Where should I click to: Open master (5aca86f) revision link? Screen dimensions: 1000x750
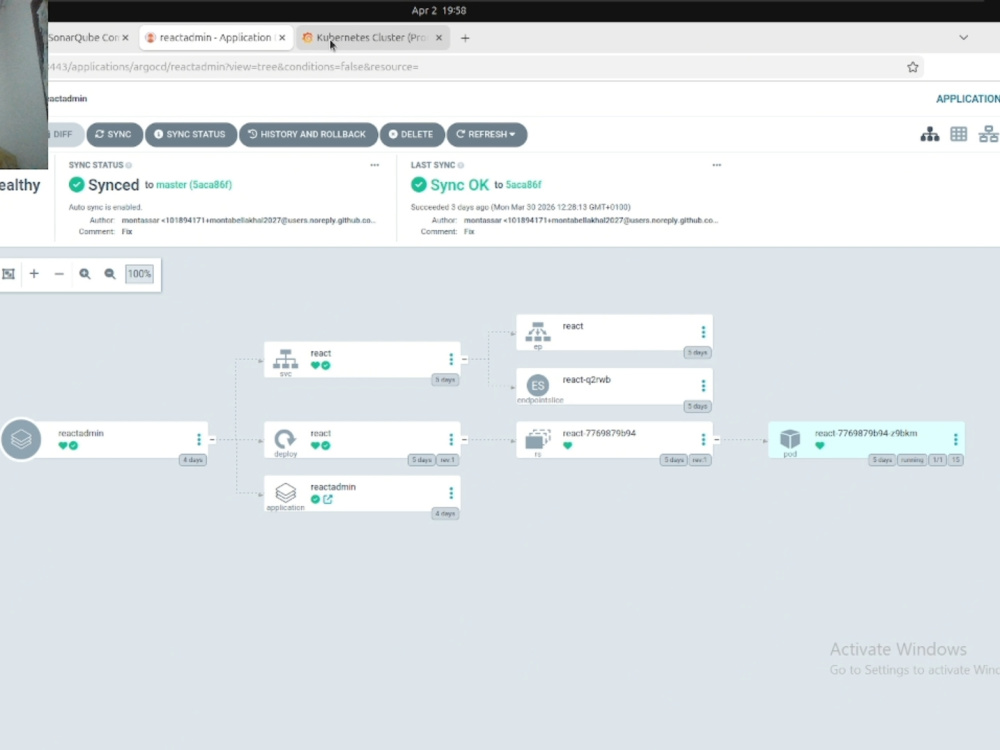(194, 185)
